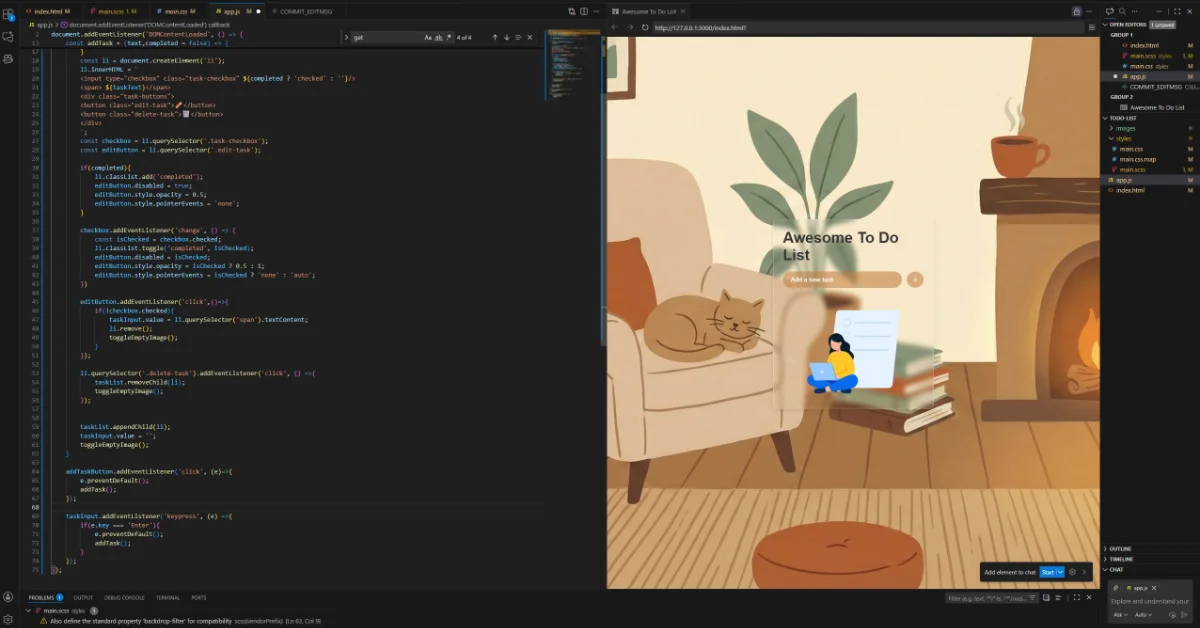Click the browser preview back arrow
The width and height of the screenshot is (1200, 628).
click(x=614, y=27)
